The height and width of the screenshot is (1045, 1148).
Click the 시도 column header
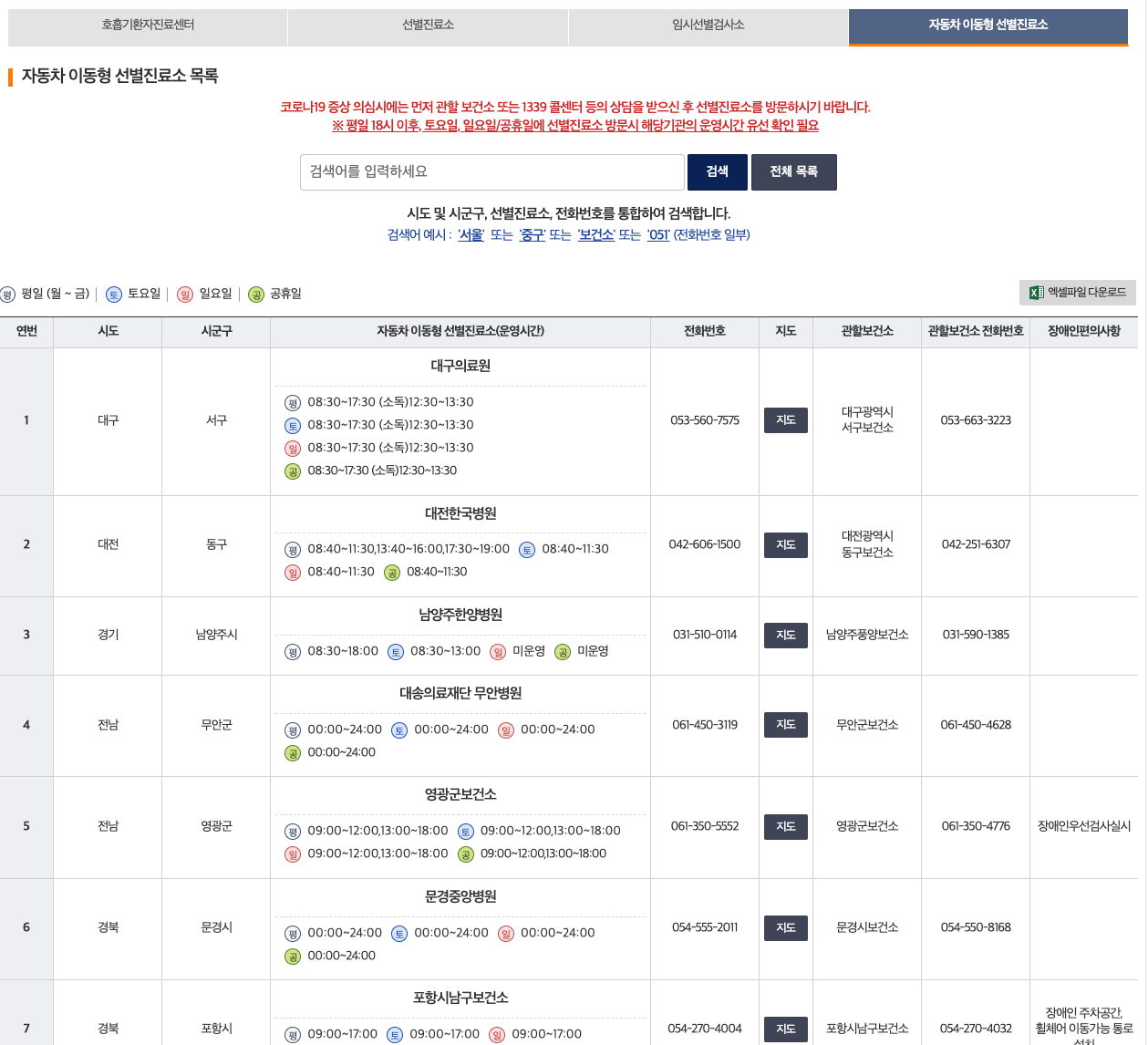(108, 332)
